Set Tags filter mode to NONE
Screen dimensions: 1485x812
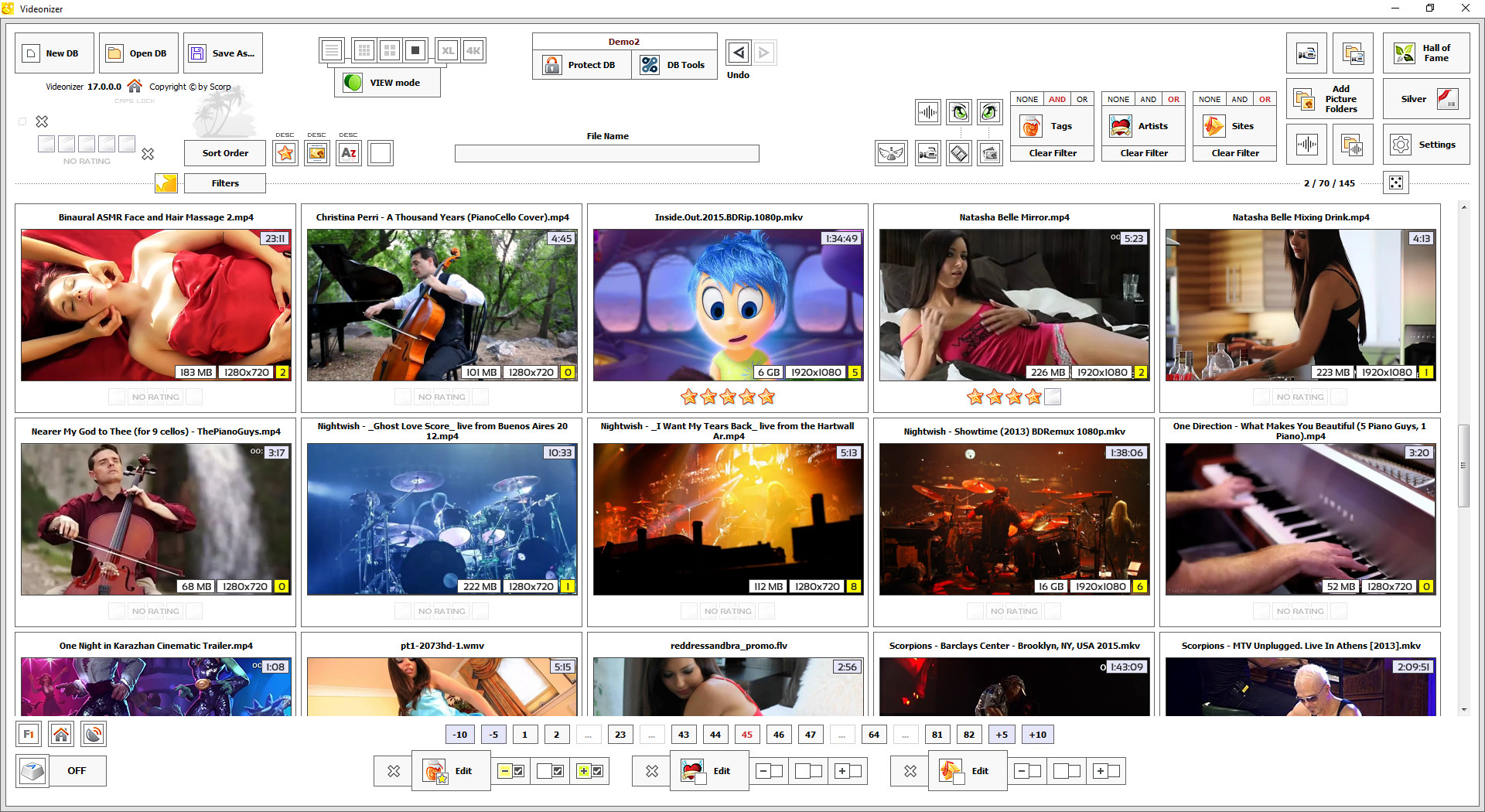click(1027, 99)
